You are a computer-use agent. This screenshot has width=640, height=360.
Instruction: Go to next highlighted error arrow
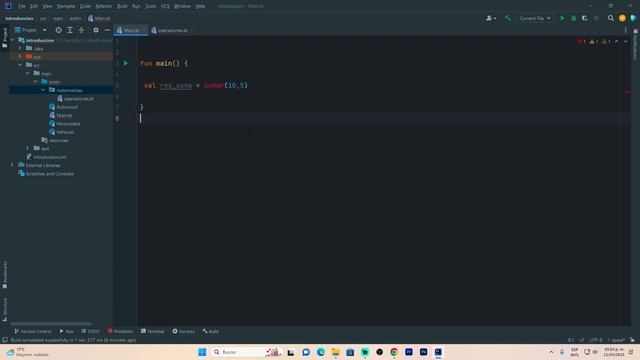(625, 42)
